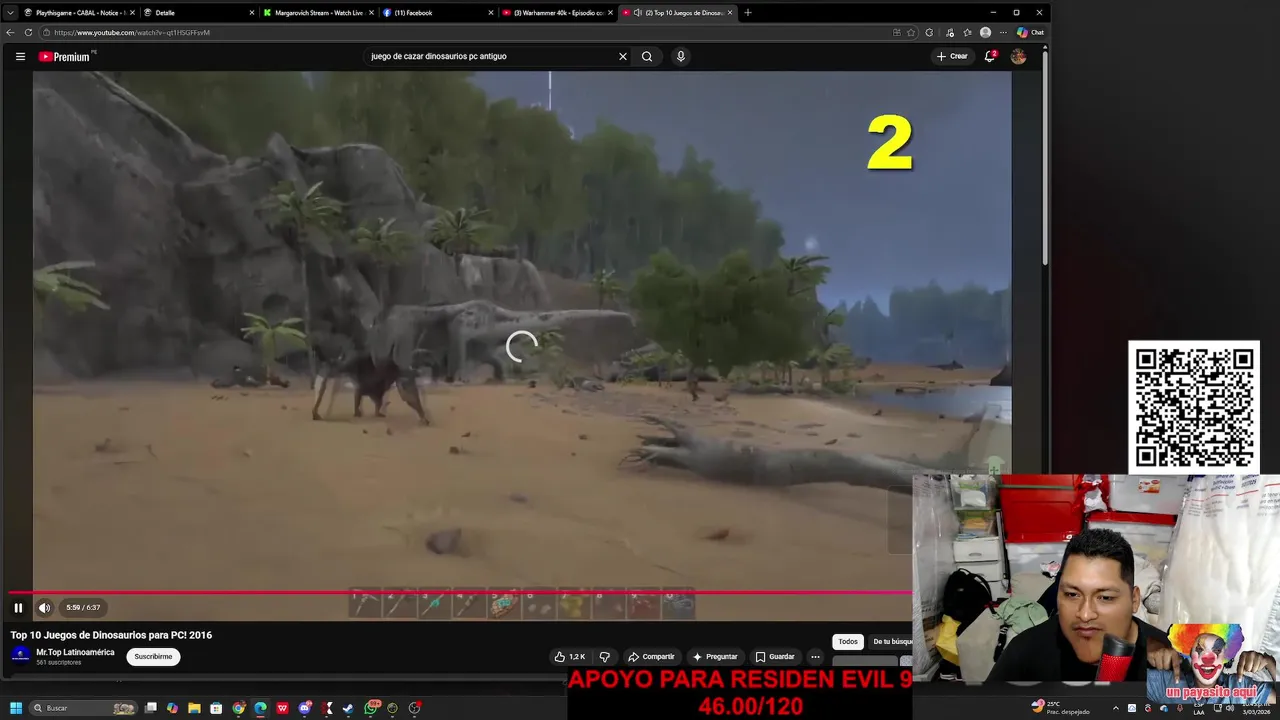
Task: Switch to the (11) Facebook tab
Action: point(437,13)
